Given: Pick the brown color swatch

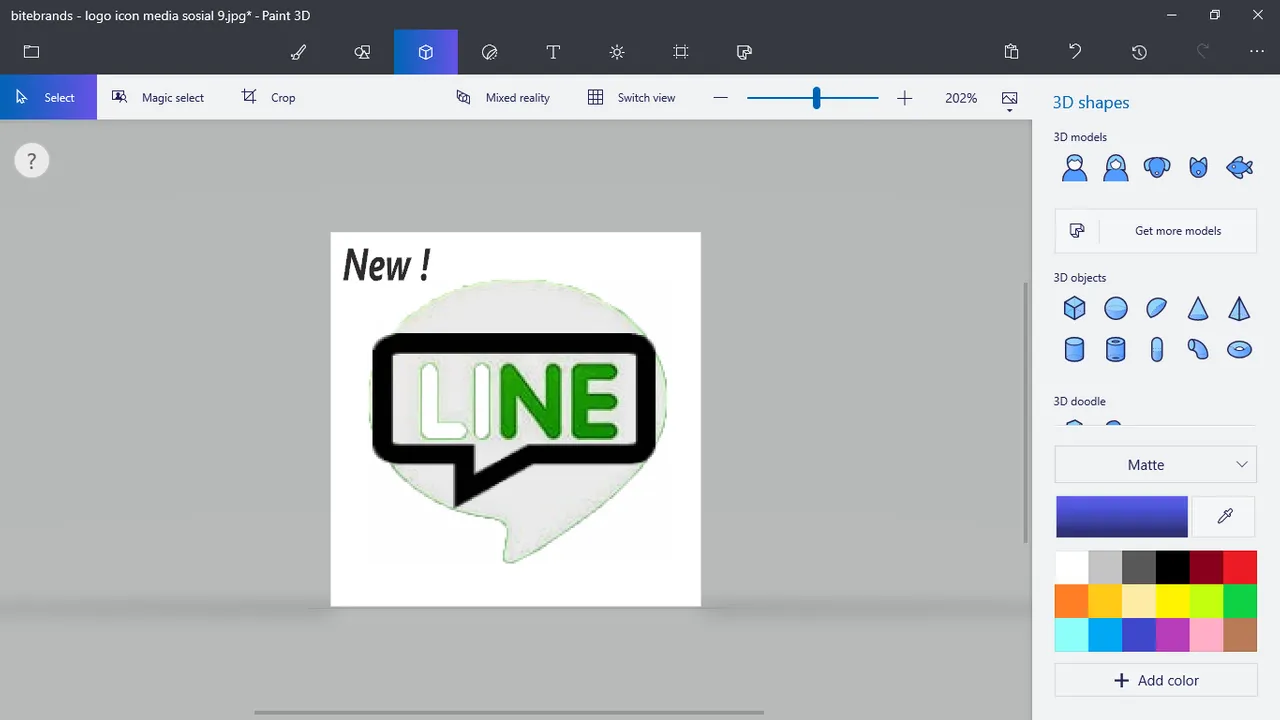Looking at the screenshot, I should pyautogui.click(x=1240, y=635).
